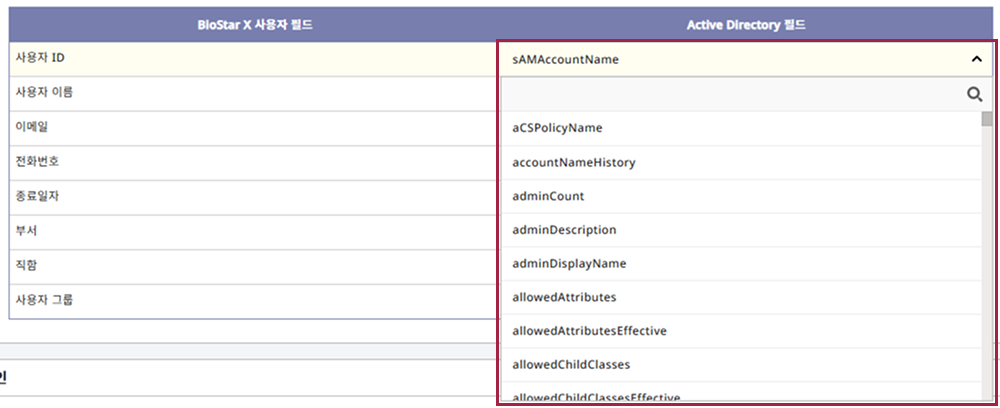This screenshot has width=1000, height=408.
Task: Select the 사용자 이름 field row
Action: 250,93
